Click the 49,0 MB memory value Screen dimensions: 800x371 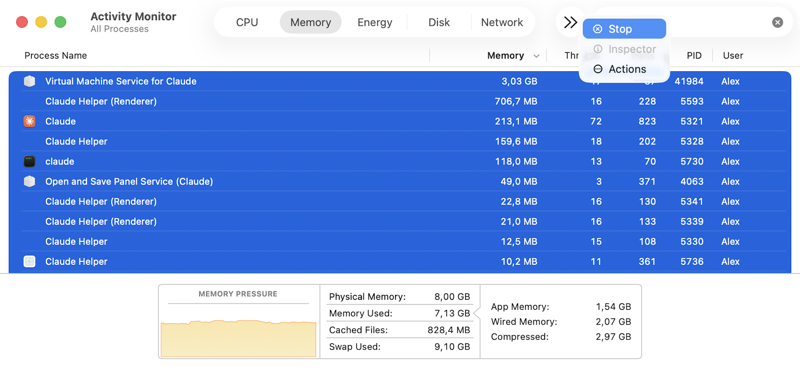519,181
